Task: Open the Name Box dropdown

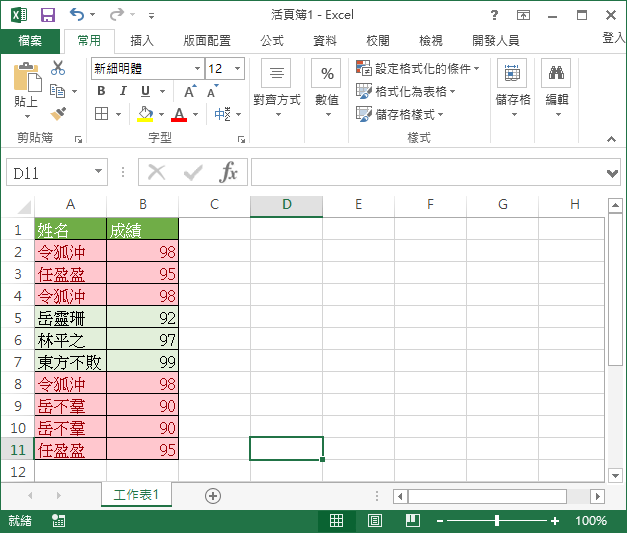Action: (98, 171)
